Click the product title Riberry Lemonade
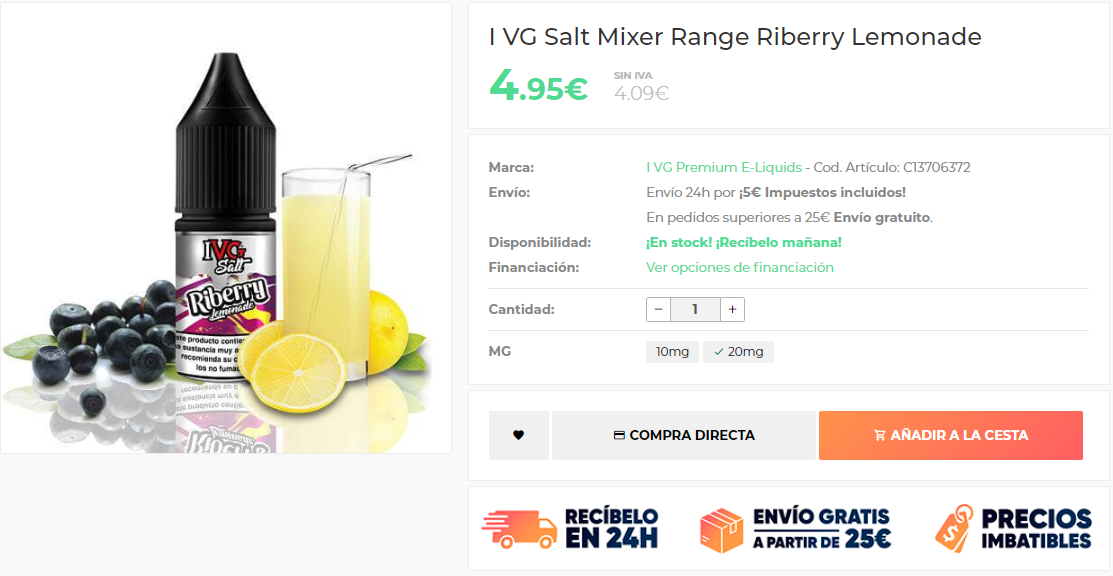 pos(735,37)
